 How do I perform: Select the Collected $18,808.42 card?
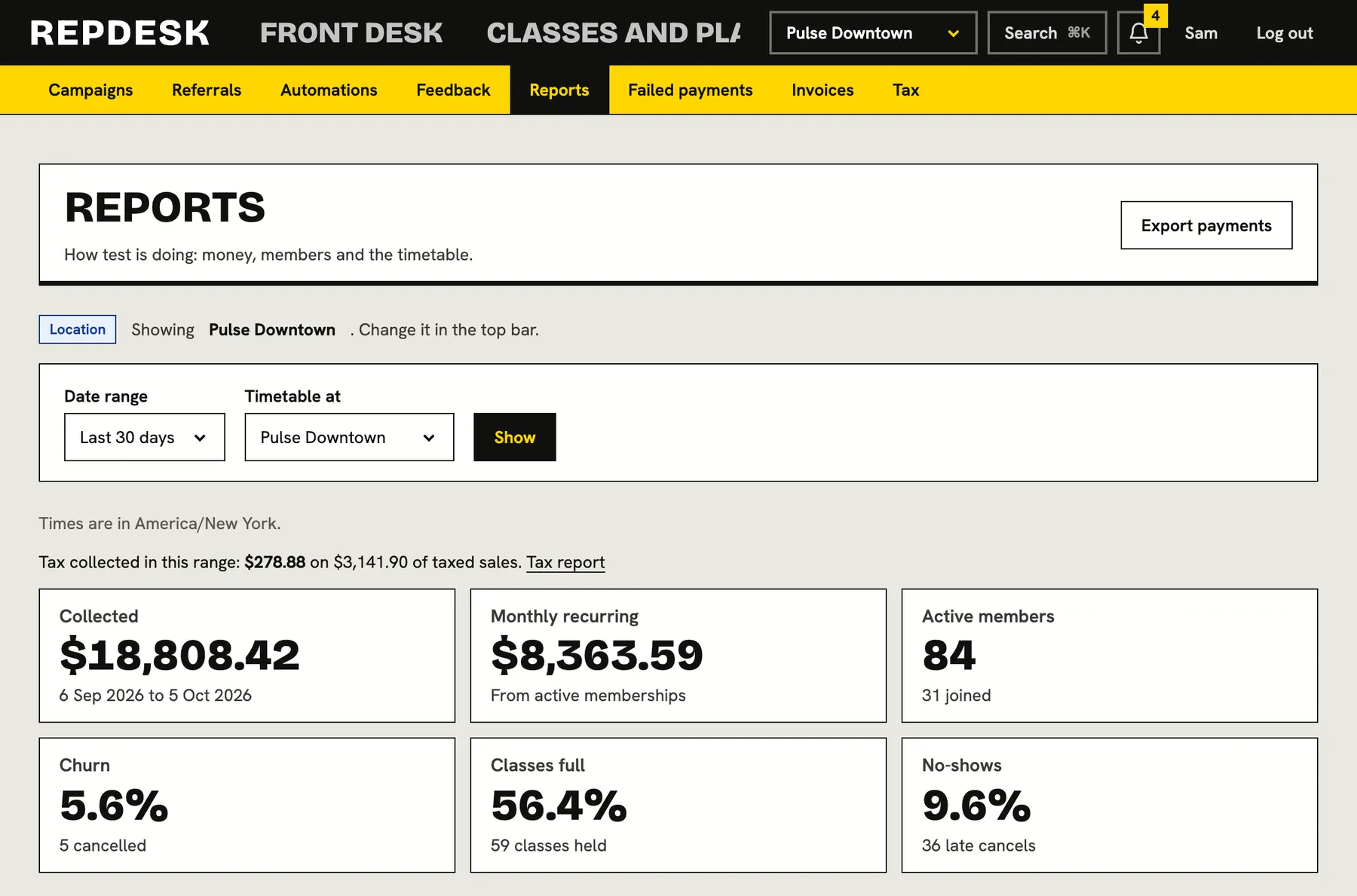(x=247, y=656)
